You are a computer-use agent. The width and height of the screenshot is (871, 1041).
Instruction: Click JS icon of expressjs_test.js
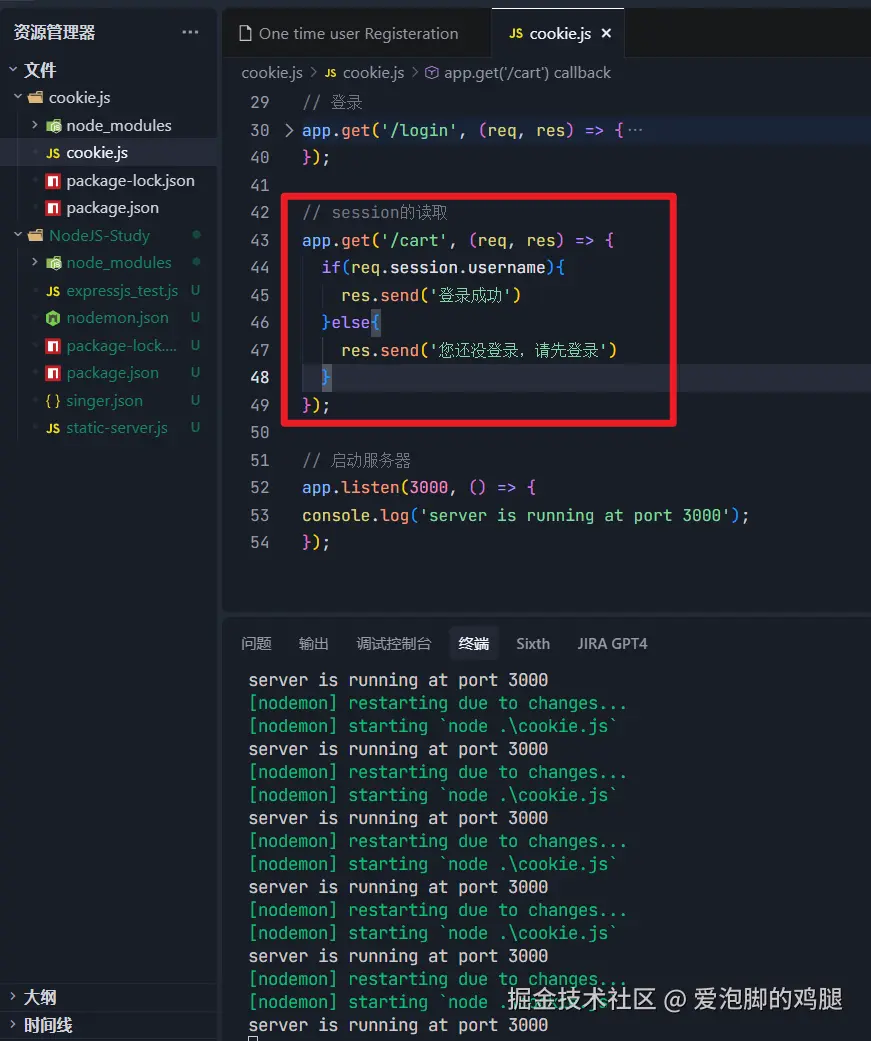pos(53,291)
